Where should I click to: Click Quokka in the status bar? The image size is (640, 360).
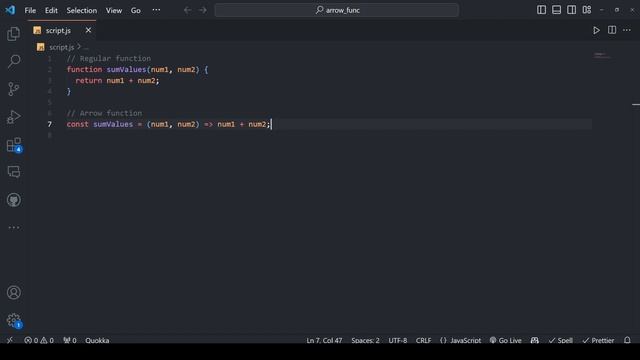(x=97, y=340)
